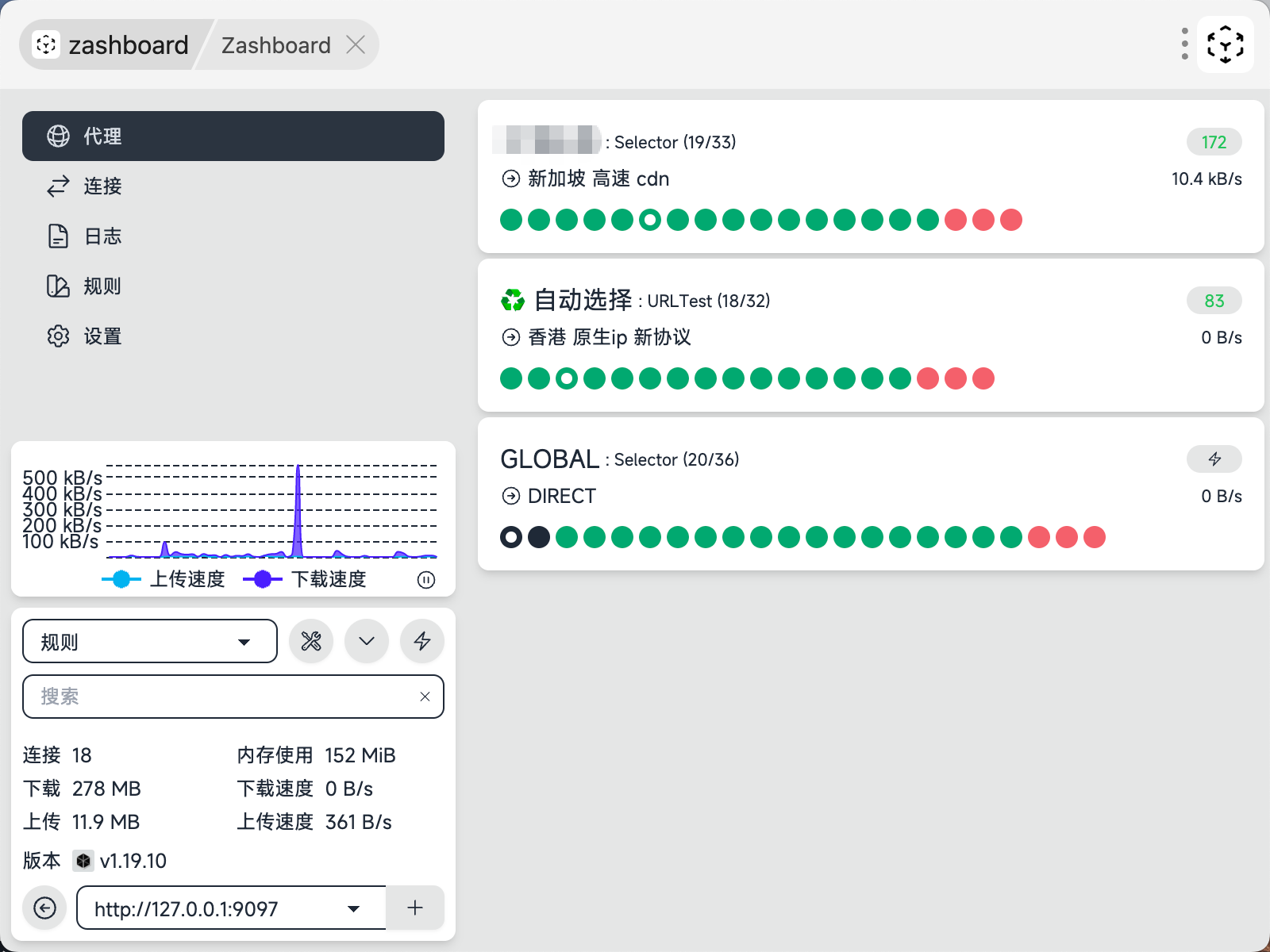Click the 172 latency badge
The width and height of the screenshot is (1270, 952).
coord(1214,142)
